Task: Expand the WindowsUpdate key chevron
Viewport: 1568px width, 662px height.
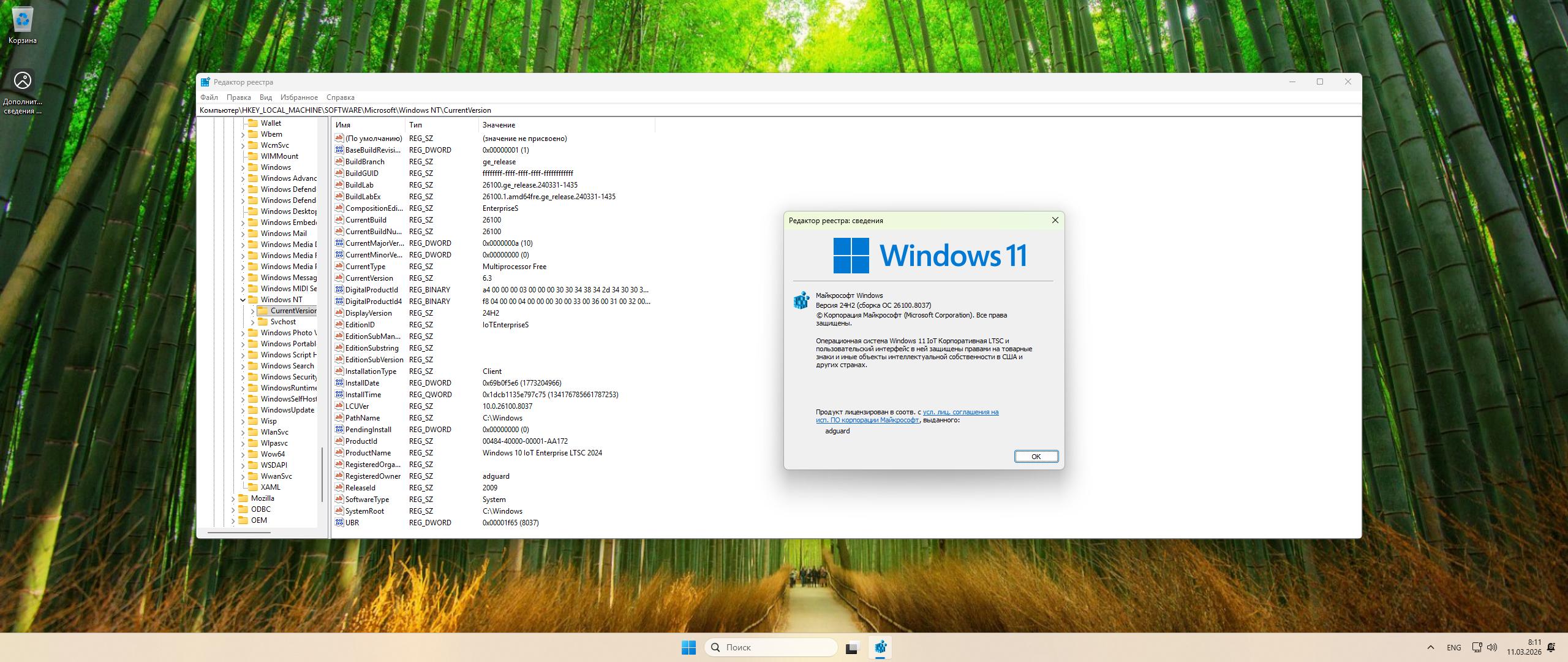Action: point(243,410)
